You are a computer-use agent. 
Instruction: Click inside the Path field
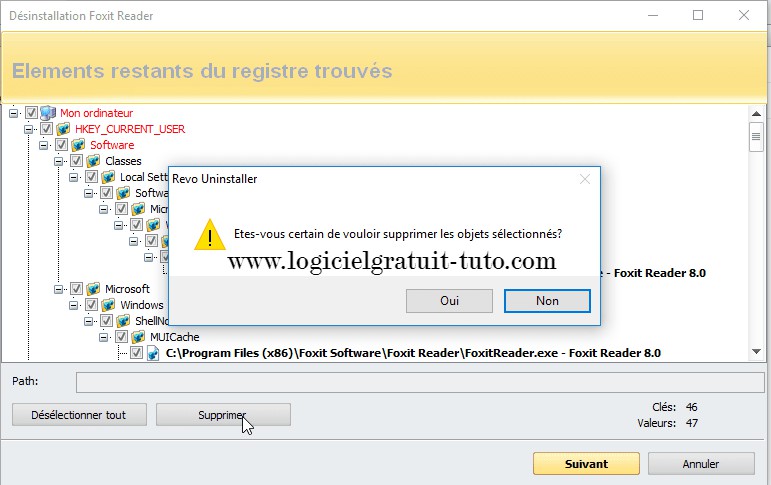[x=420, y=382]
